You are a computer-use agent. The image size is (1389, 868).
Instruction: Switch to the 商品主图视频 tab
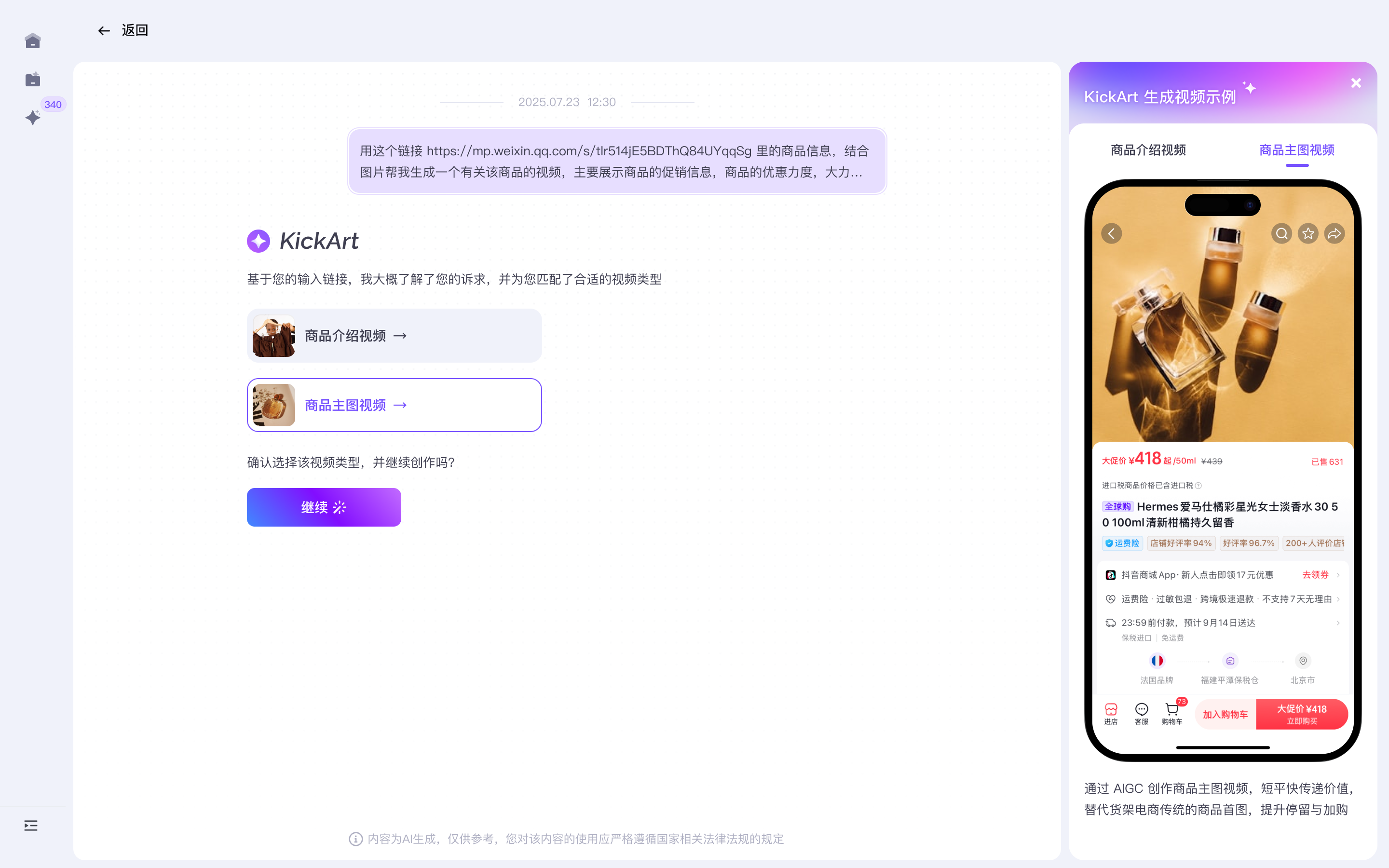point(1296,150)
